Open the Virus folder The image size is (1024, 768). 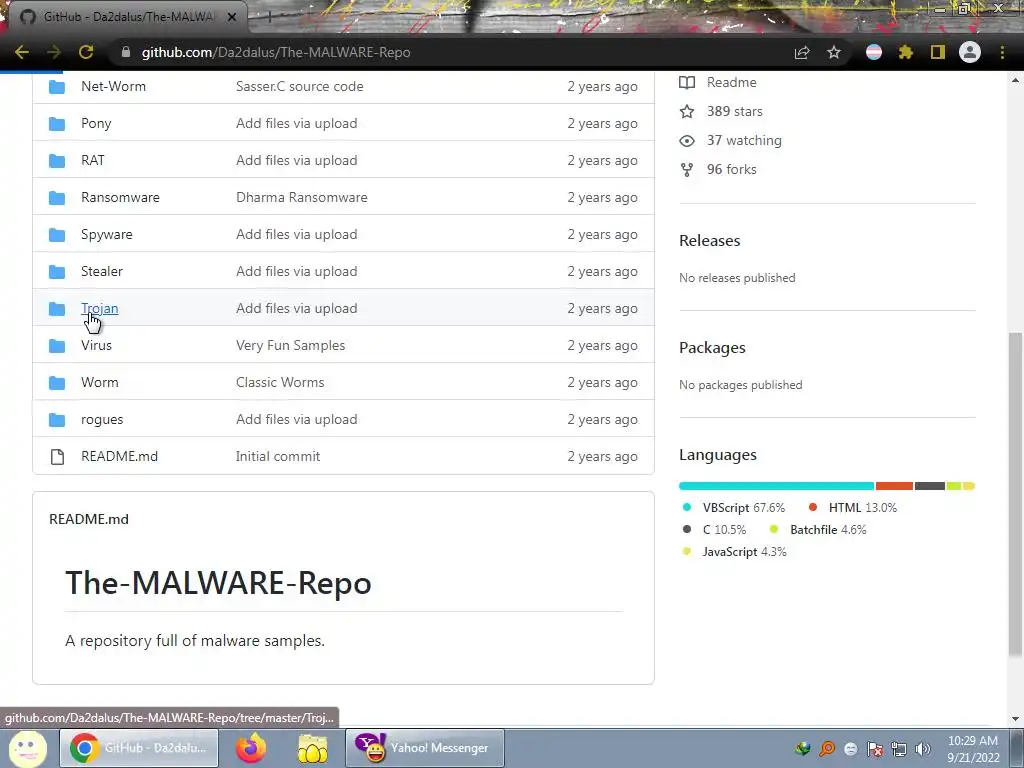96,345
